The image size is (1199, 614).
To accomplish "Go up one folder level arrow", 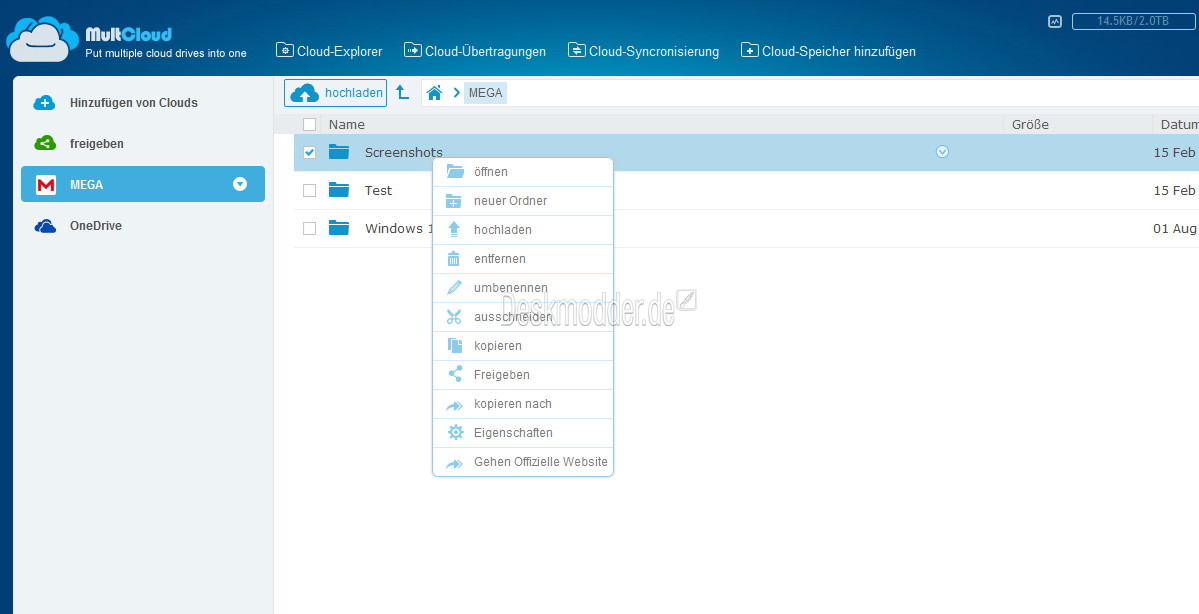I will pyautogui.click(x=403, y=93).
